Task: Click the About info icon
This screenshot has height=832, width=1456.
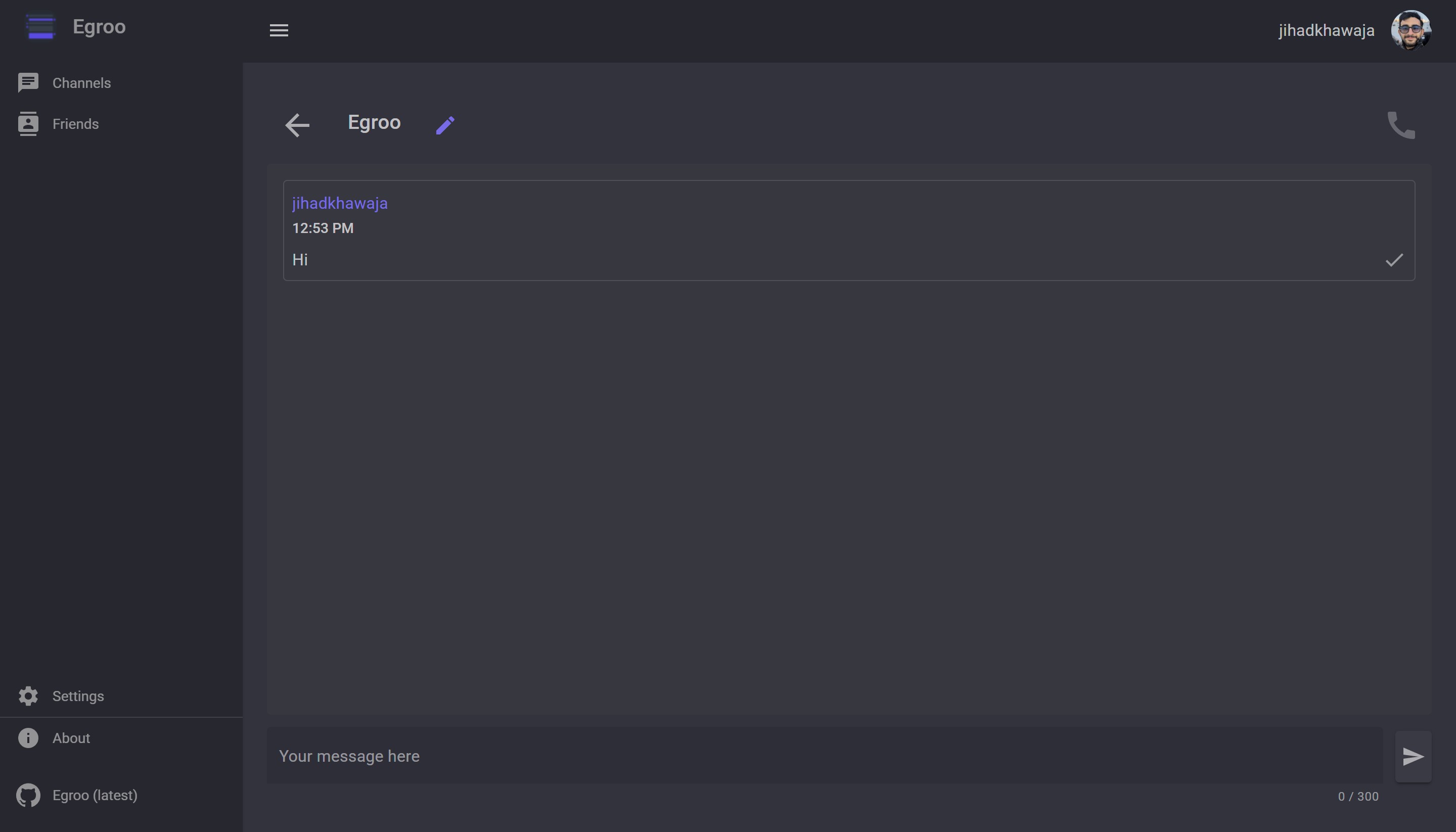Action: point(28,737)
